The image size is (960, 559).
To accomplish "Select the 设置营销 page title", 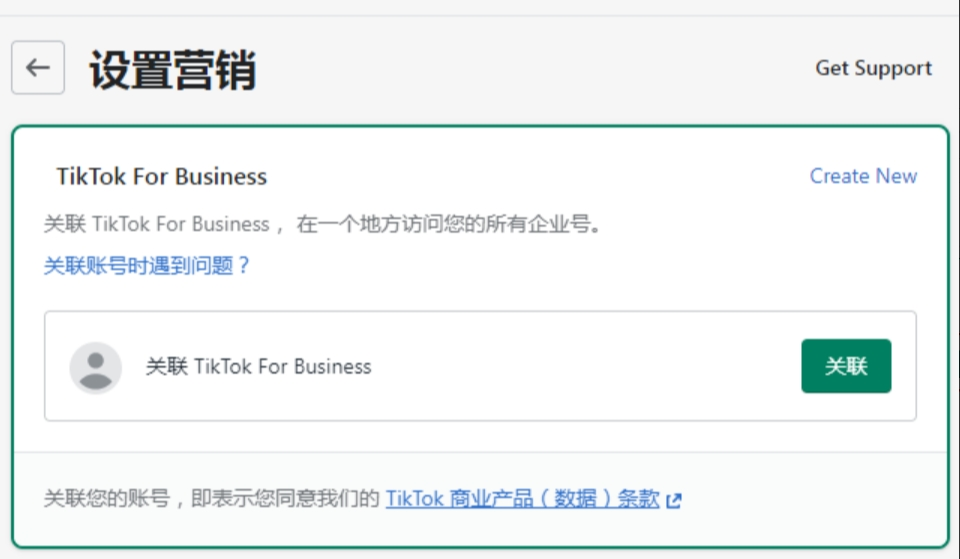I will pos(173,70).
